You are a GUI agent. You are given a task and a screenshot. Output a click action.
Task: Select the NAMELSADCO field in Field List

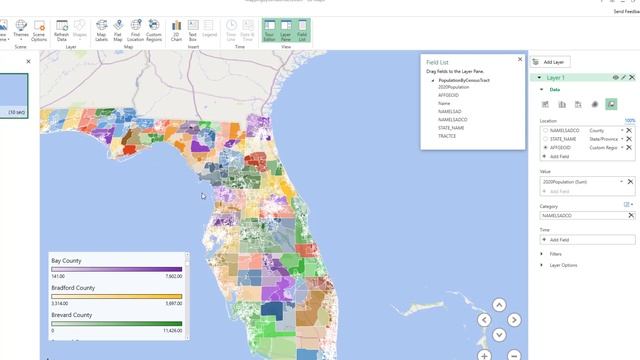click(453, 120)
